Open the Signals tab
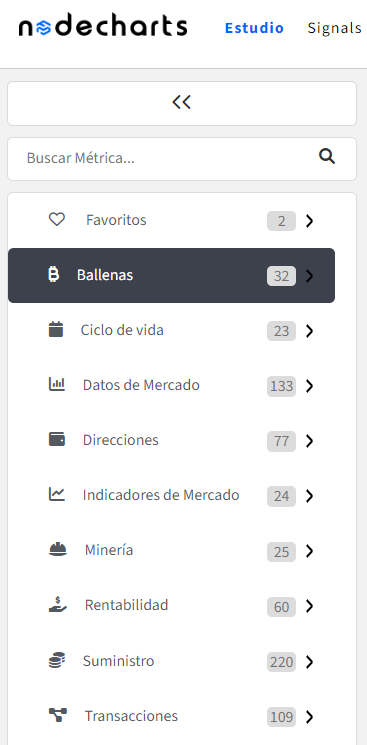This screenshot has width=367, height=745. pos(335,28)
